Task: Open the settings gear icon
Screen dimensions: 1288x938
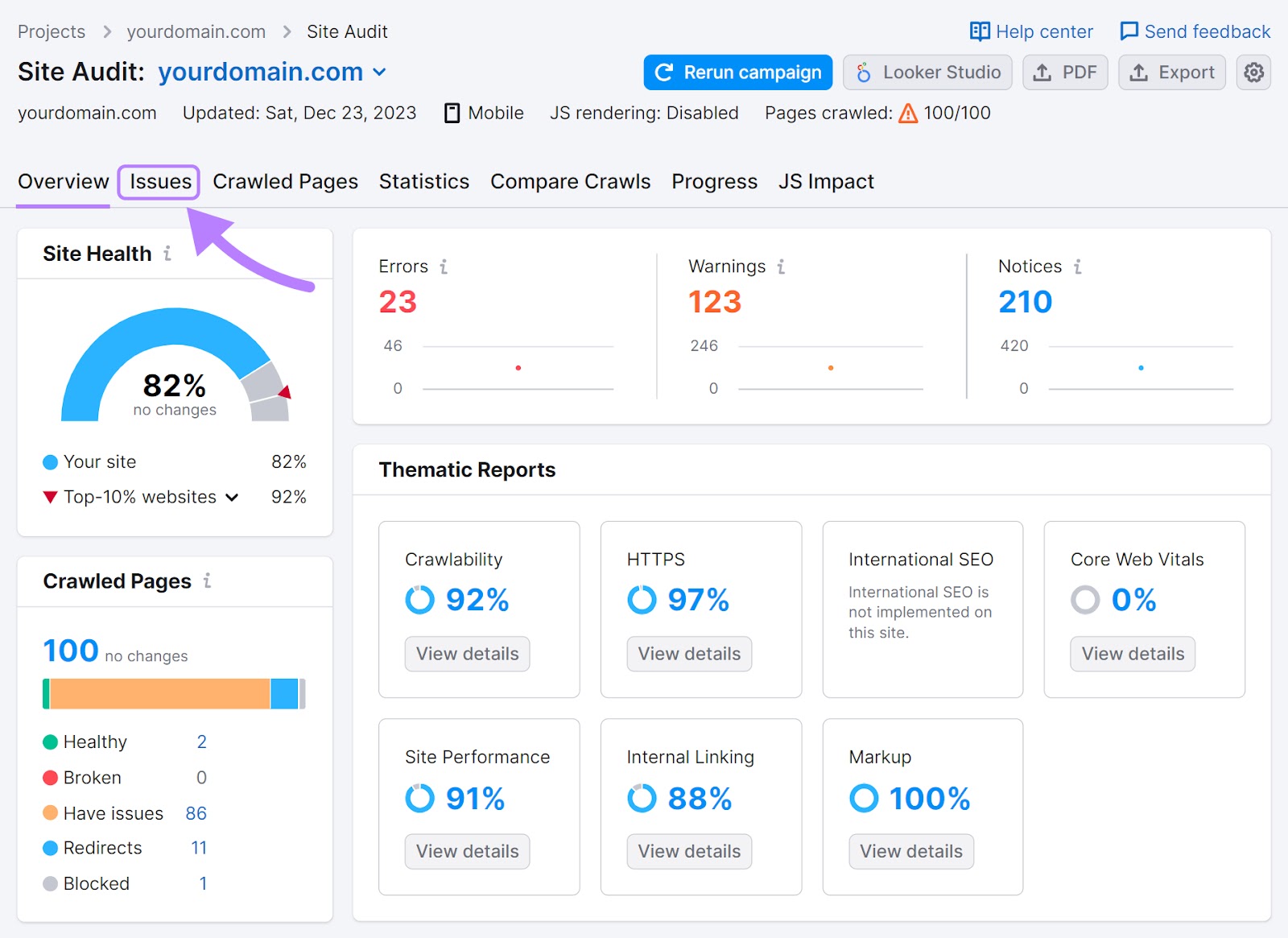Action: 1253,72
